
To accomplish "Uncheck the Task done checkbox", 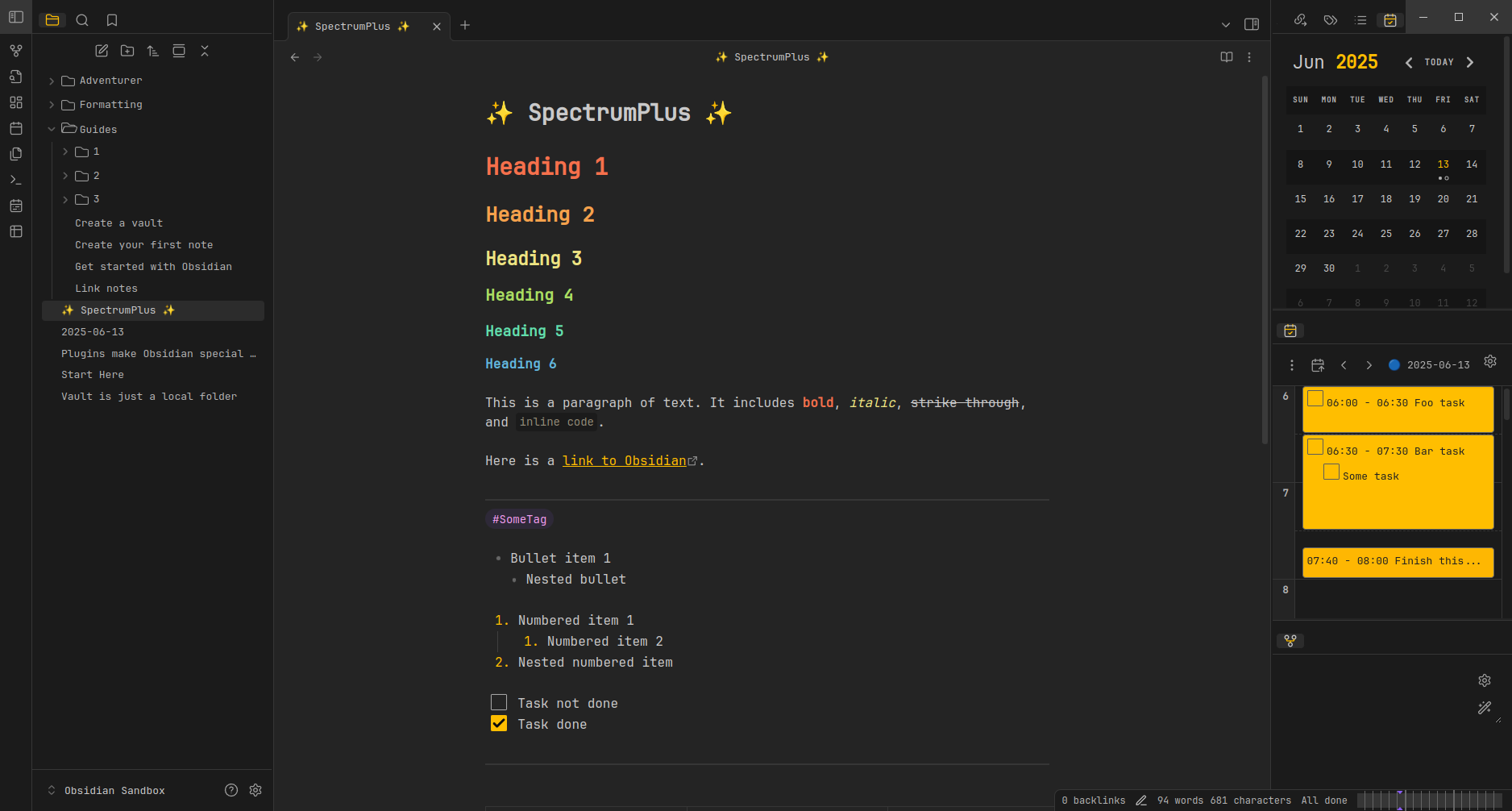I will pos(499,723).
